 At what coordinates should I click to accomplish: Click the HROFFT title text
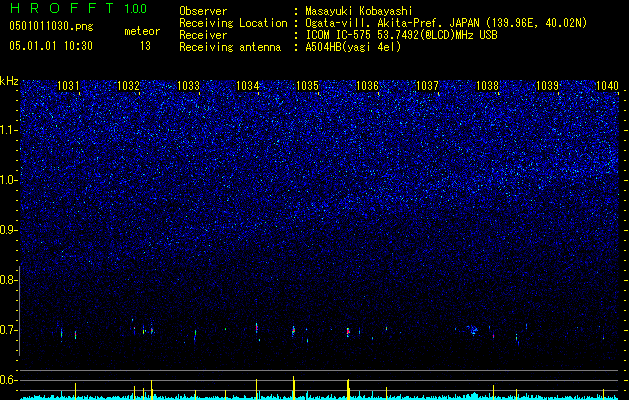coord(63,8)
